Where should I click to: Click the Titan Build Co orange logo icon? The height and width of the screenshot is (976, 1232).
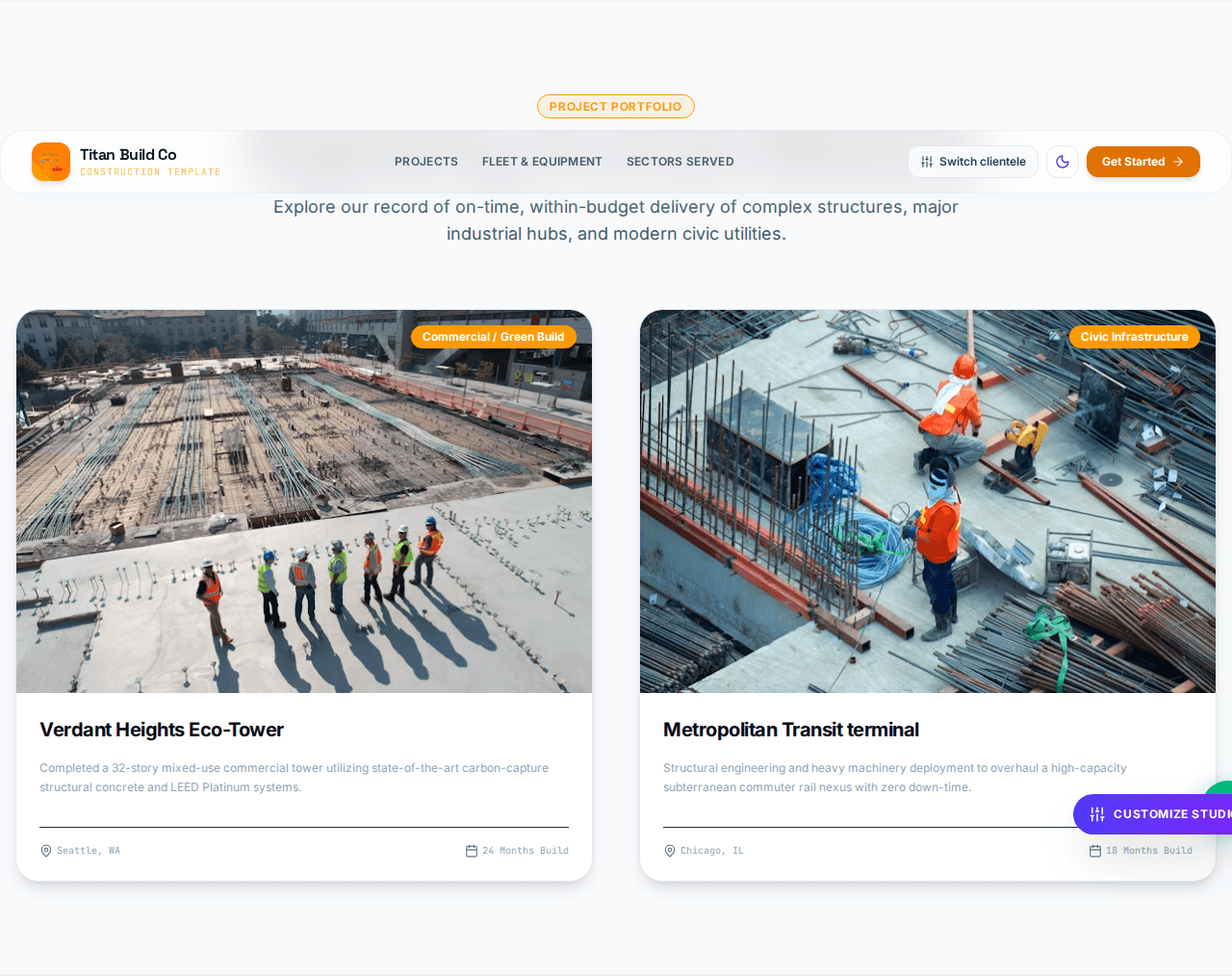point(51,162)
